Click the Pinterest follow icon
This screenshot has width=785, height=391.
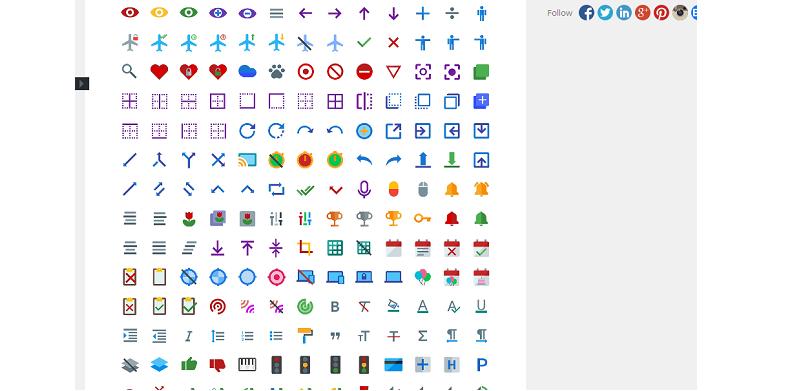click(x=661, y=13)
